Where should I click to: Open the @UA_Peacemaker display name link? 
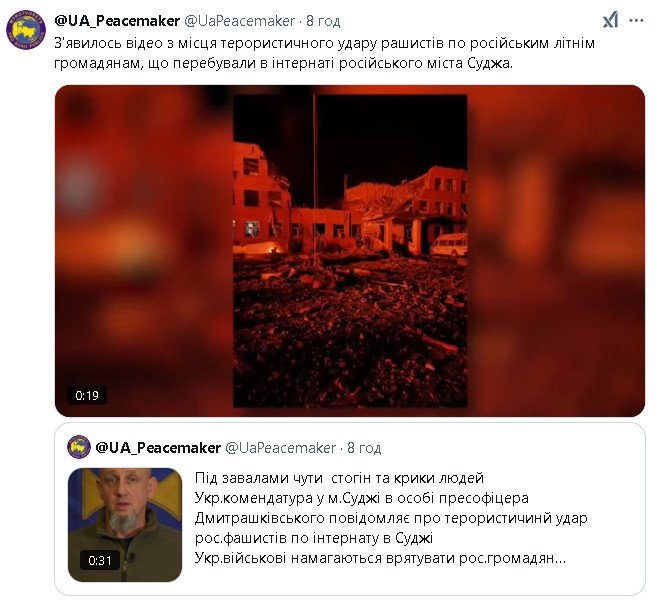click(x=117, y=21)
